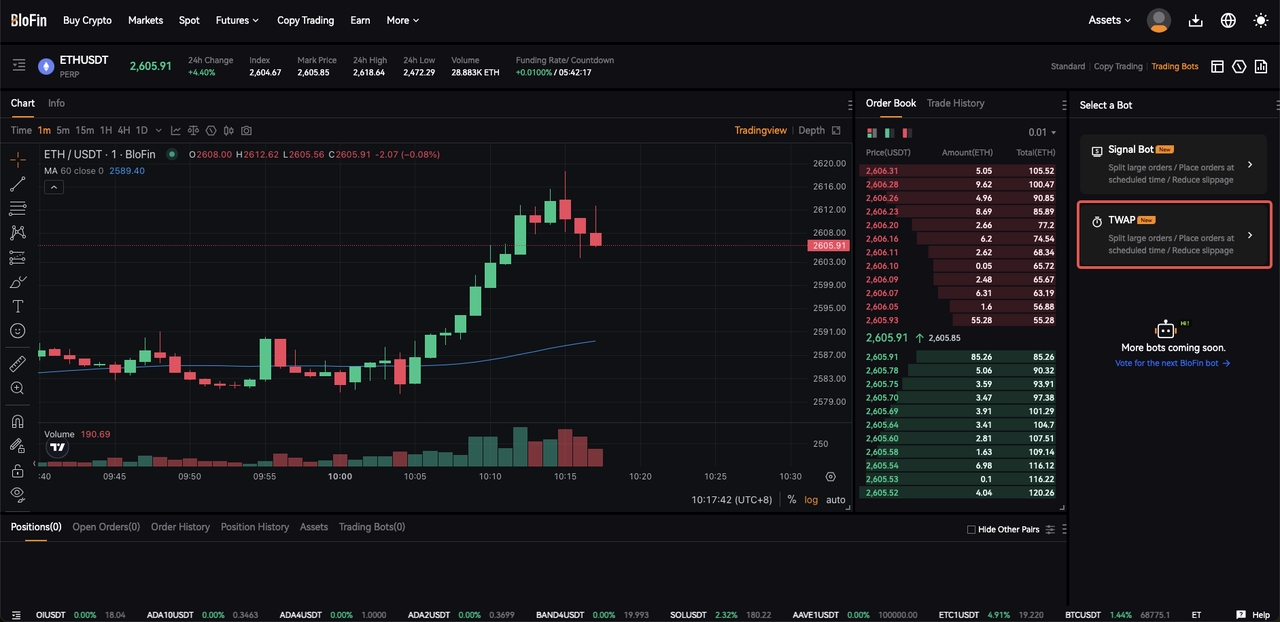This screenshot has width=1280, height=622.
Task: Select 4H chart interval
Action: [123, 130]
